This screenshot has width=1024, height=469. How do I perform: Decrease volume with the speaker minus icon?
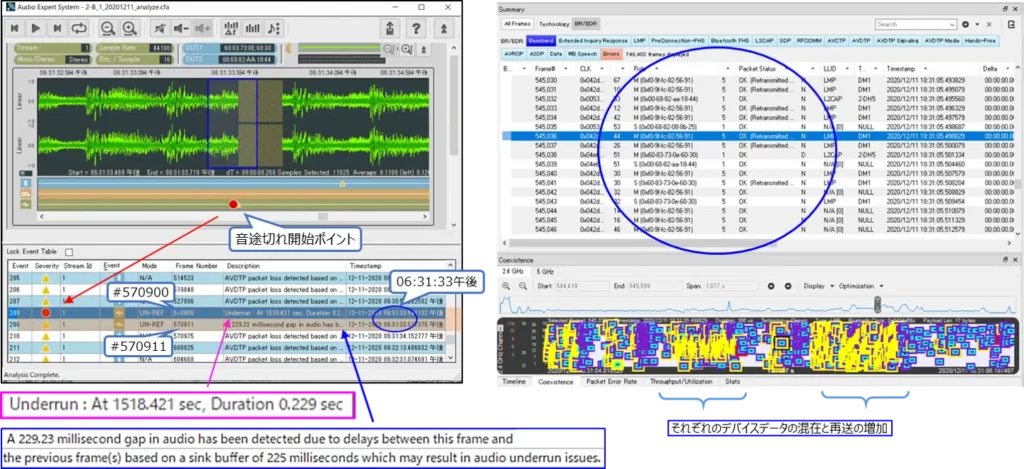(x=183, y=29)
